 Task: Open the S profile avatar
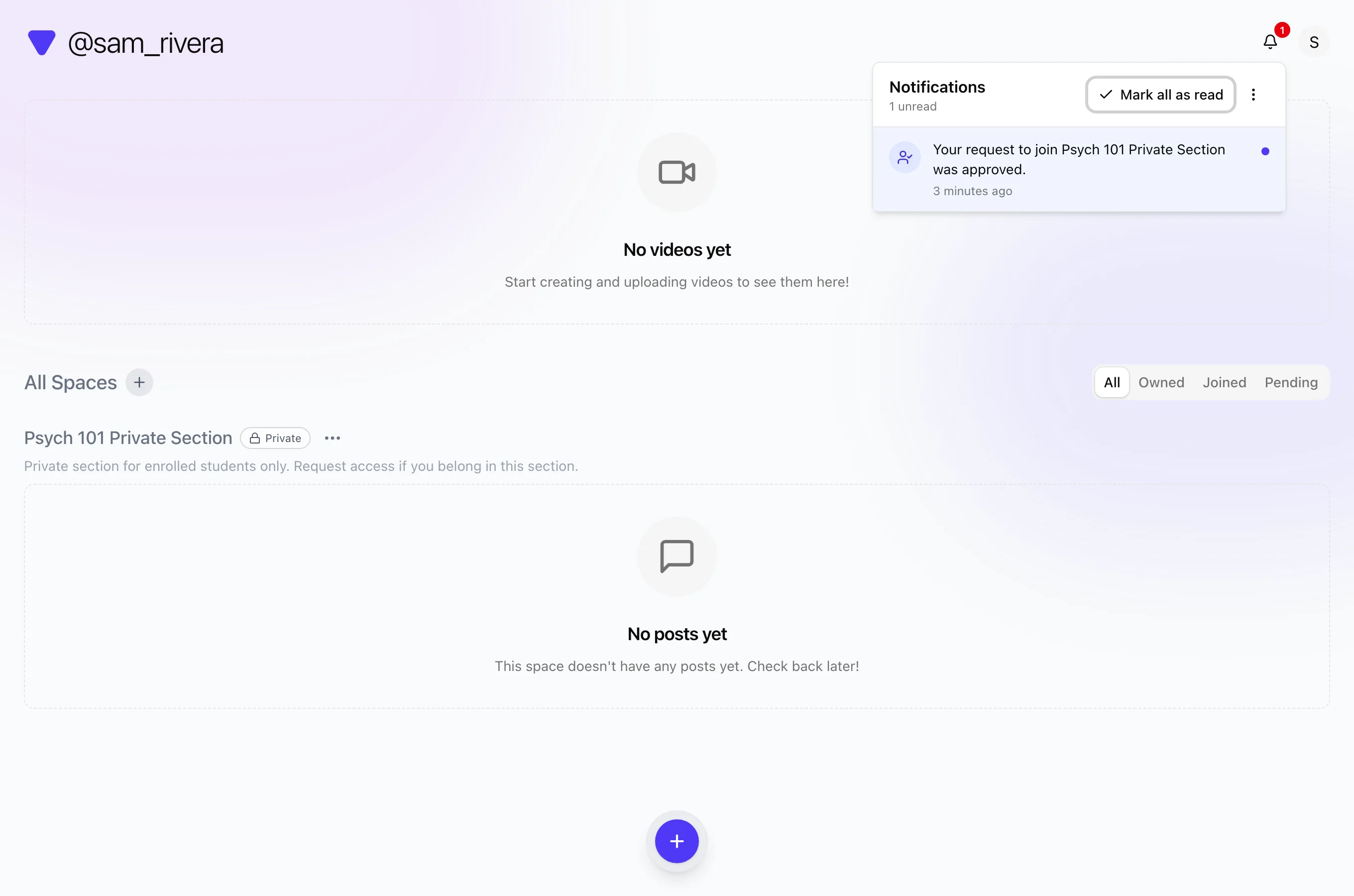1314,42
